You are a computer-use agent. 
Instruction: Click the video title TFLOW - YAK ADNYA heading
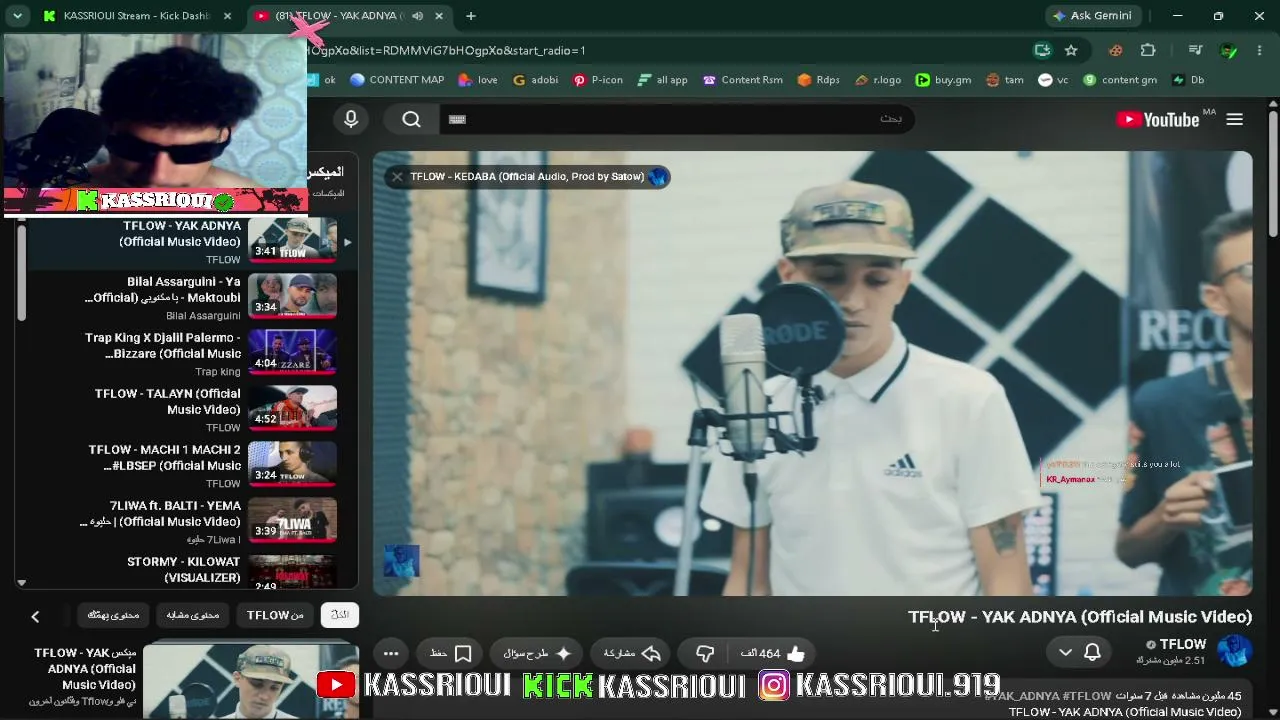point(1080,617)
